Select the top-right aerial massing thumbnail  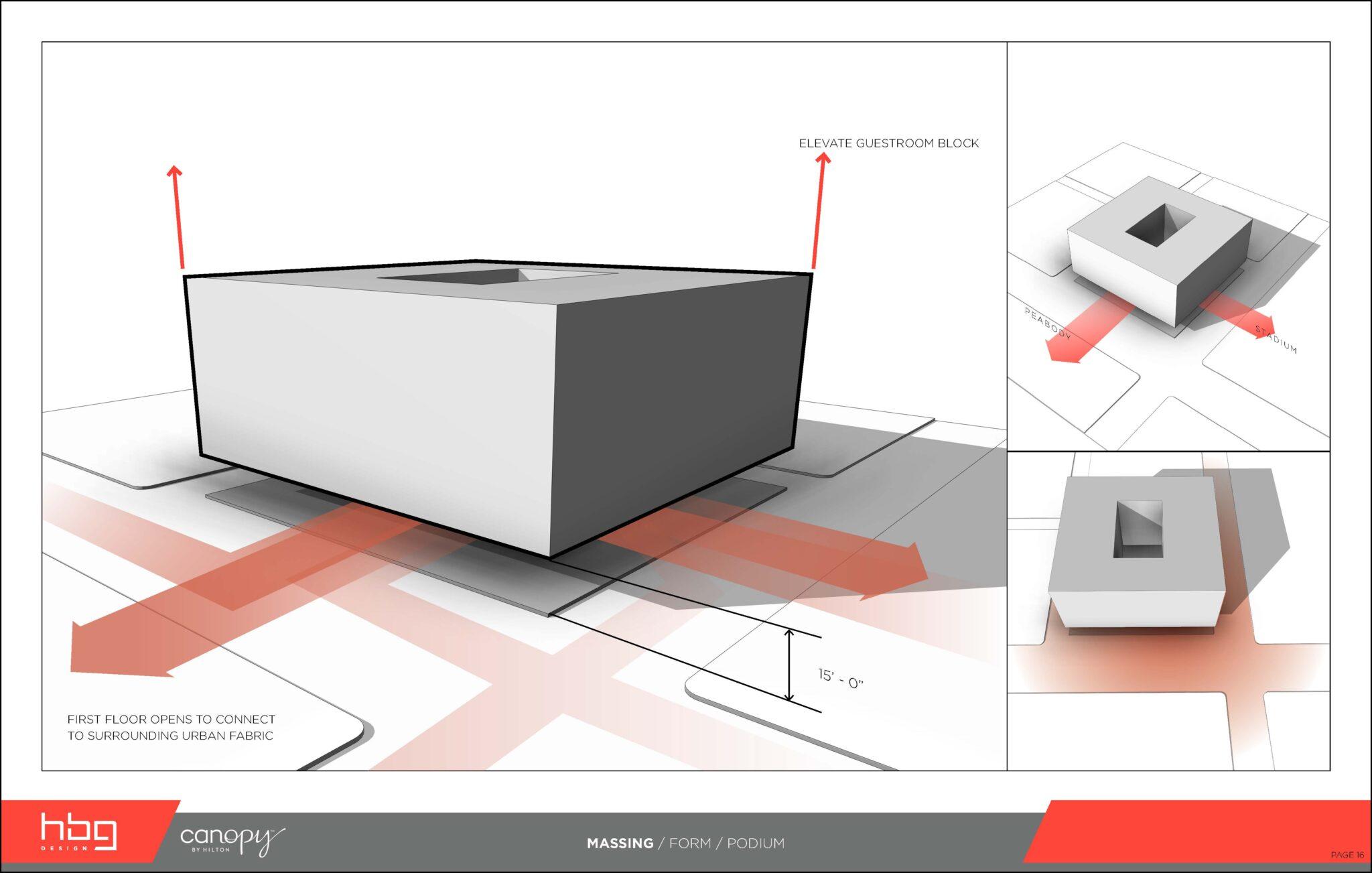pos(1168,247)
